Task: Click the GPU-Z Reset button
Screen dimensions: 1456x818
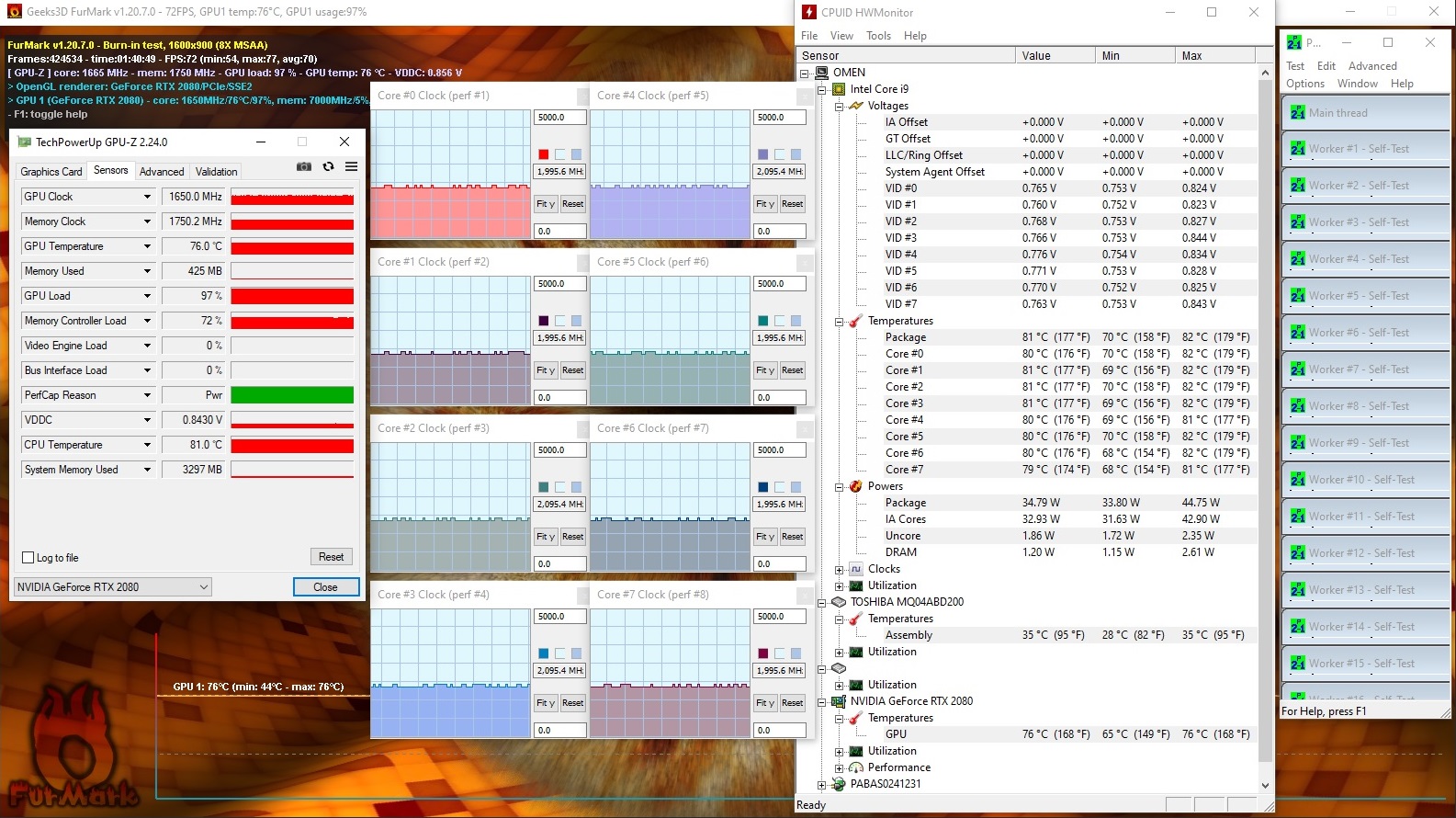Action: coord(332,557)
